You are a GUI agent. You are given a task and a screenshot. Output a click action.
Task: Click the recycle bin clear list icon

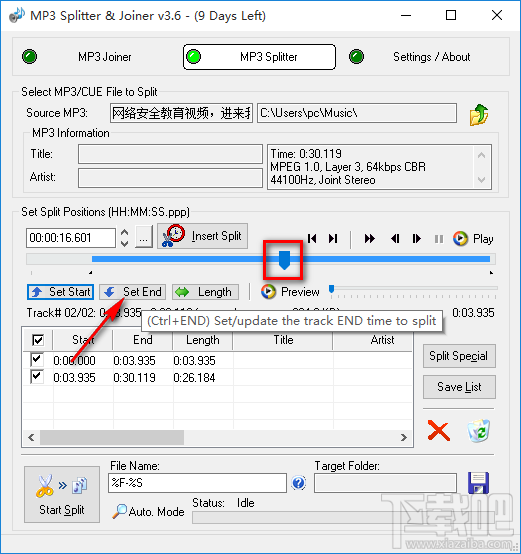pos(479,430)
